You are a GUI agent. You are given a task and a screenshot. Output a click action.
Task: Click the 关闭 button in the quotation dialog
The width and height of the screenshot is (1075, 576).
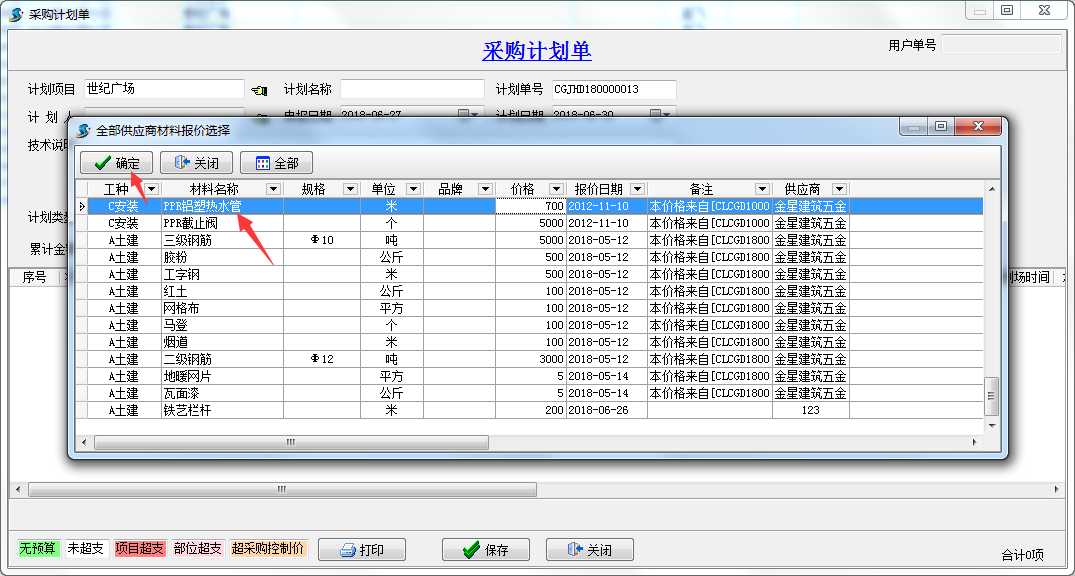pos(196,163)
